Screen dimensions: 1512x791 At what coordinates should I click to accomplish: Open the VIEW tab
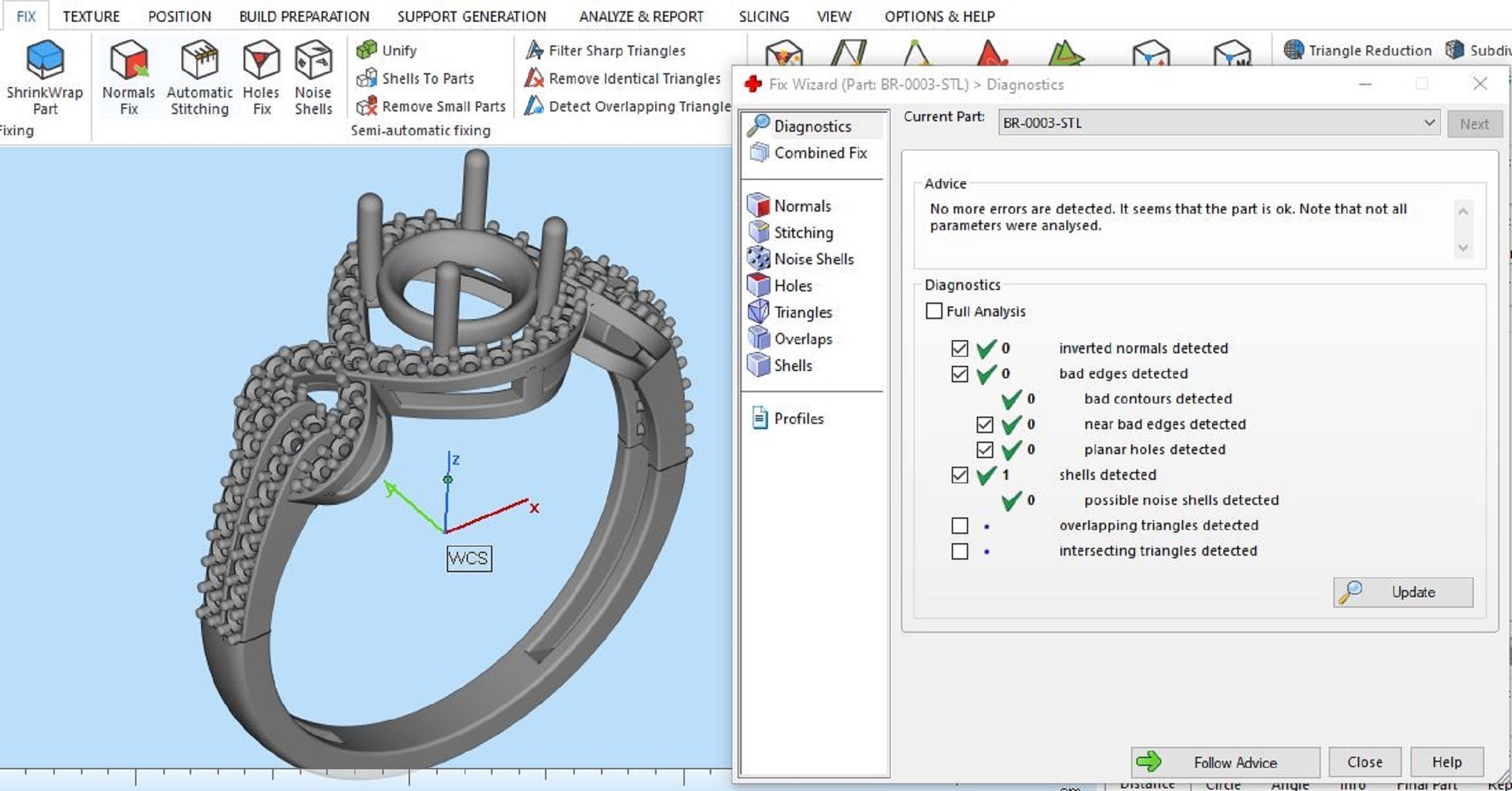pos(834,16)
